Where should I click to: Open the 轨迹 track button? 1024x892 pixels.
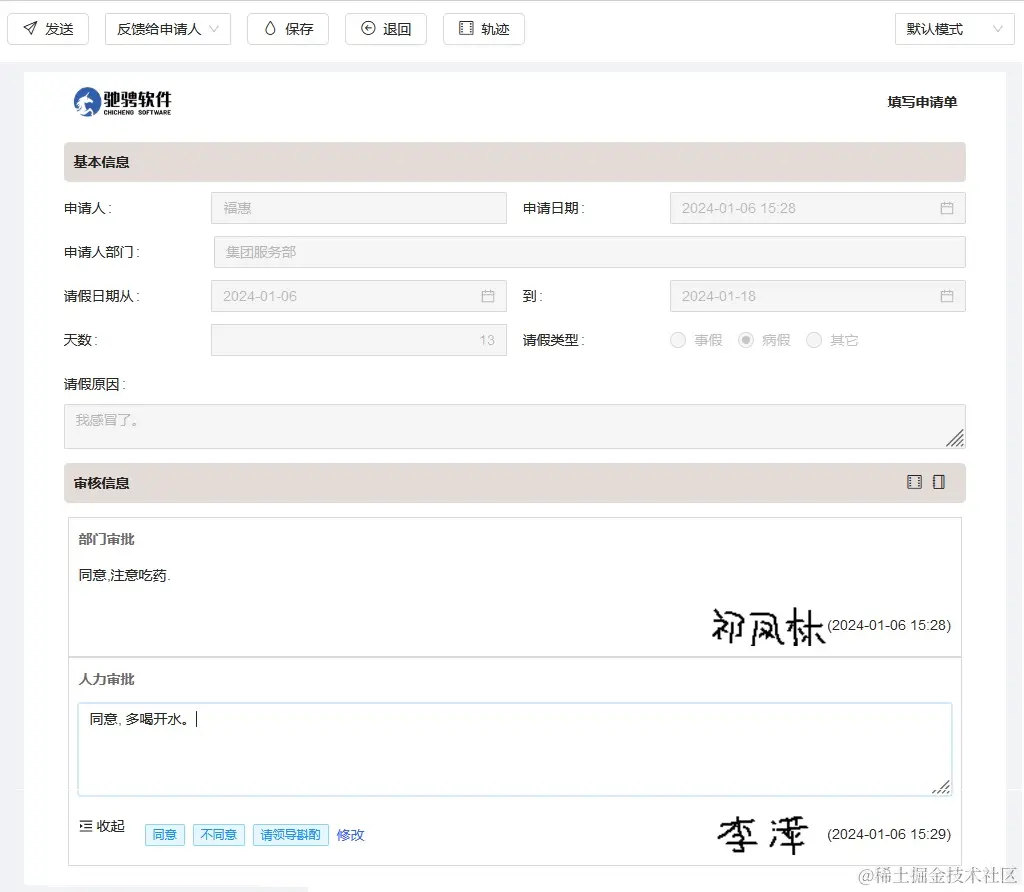click(484, 29)
